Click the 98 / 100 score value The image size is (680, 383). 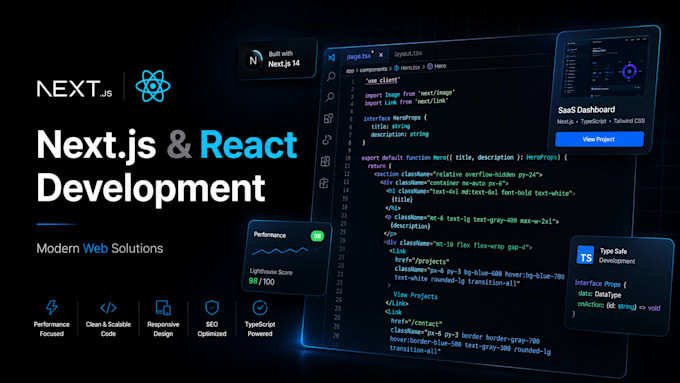coord(262,282)
